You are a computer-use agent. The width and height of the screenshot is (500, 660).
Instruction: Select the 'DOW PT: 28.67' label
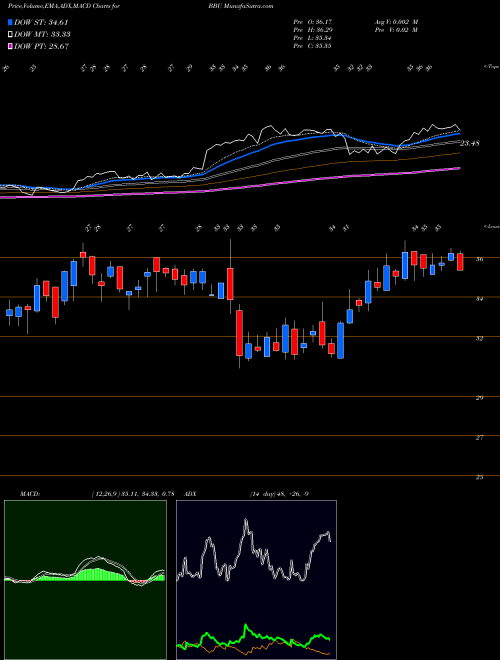tap(41, 46)
